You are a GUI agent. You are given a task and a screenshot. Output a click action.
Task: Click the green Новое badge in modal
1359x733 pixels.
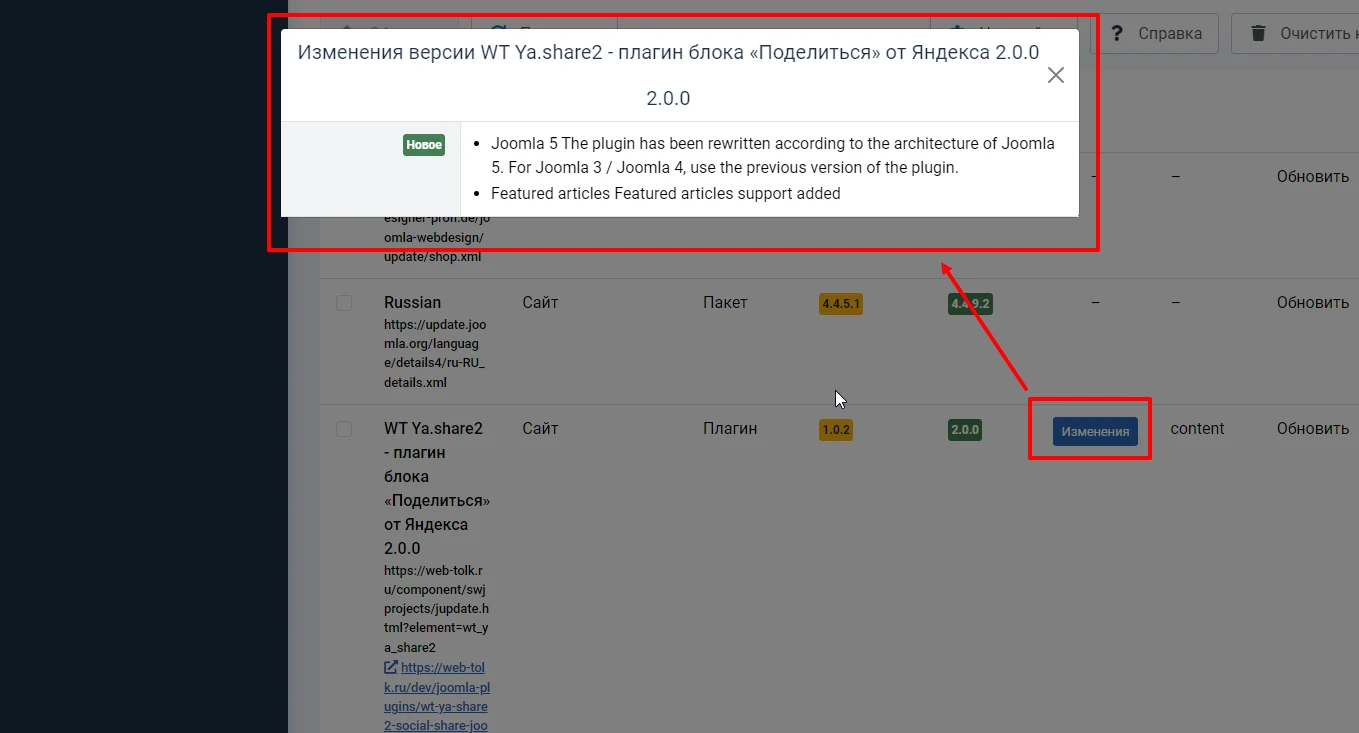point(424,145)
